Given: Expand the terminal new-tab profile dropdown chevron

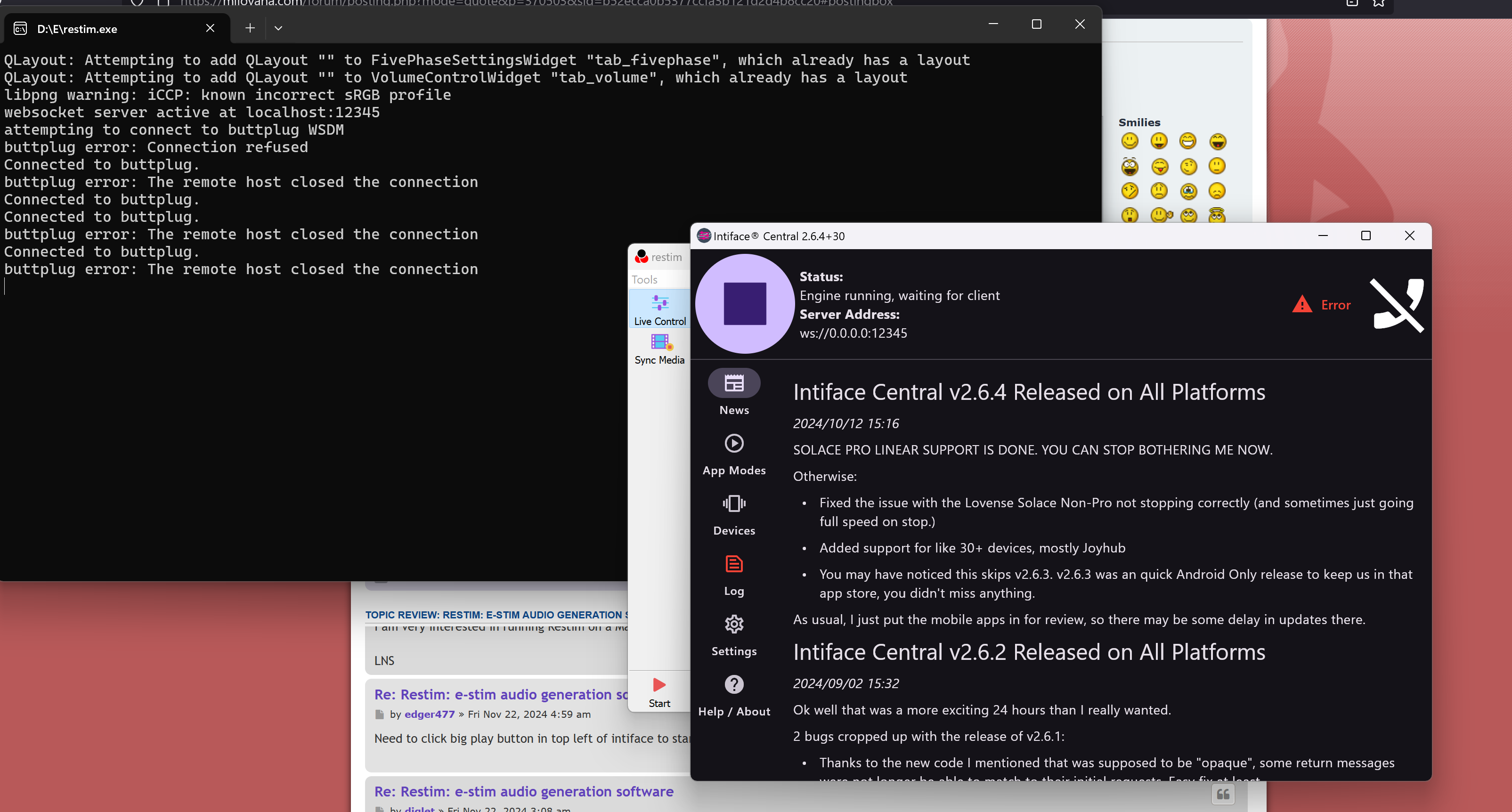Looking at the screenshot, I should (278, 28).
